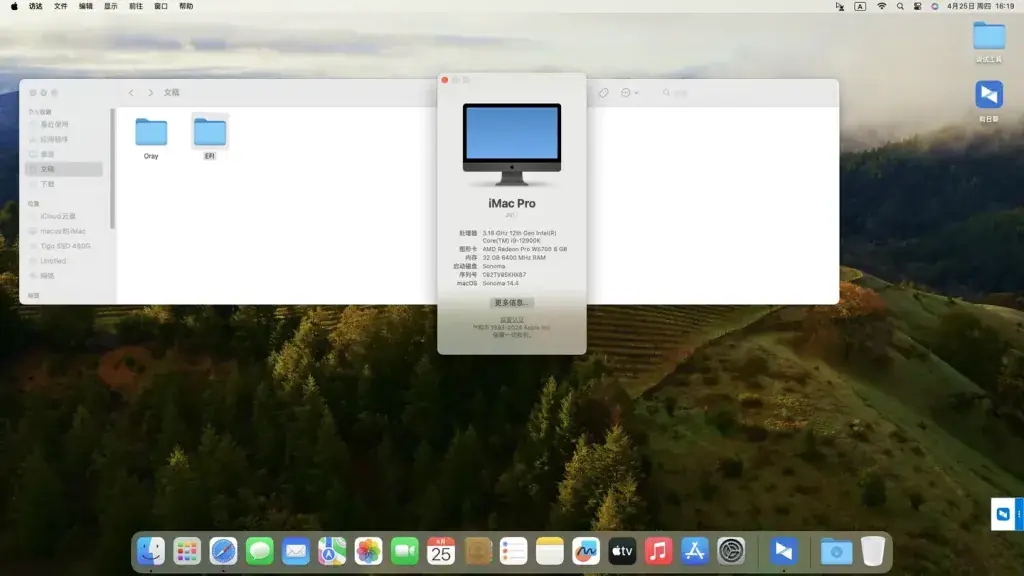The image size is (1024, 576).
Task: Go forward in the Finder window
Action: click(x=150, y=93)
